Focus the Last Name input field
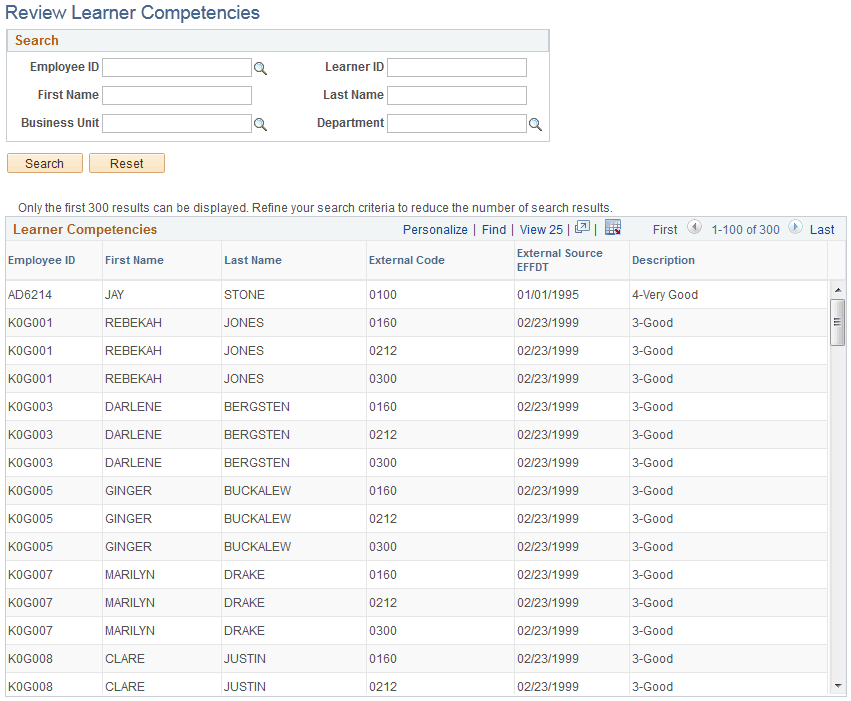Viewport: 851px width, 701px height. [457, 95]
